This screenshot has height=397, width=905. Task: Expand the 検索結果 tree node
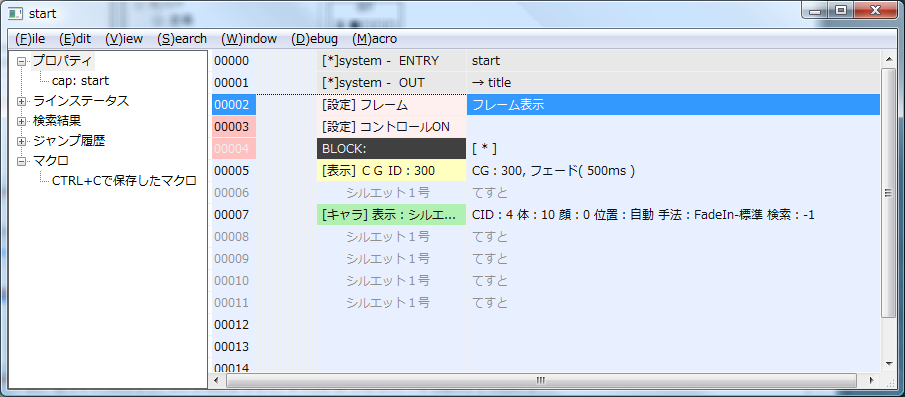(22, 121)
